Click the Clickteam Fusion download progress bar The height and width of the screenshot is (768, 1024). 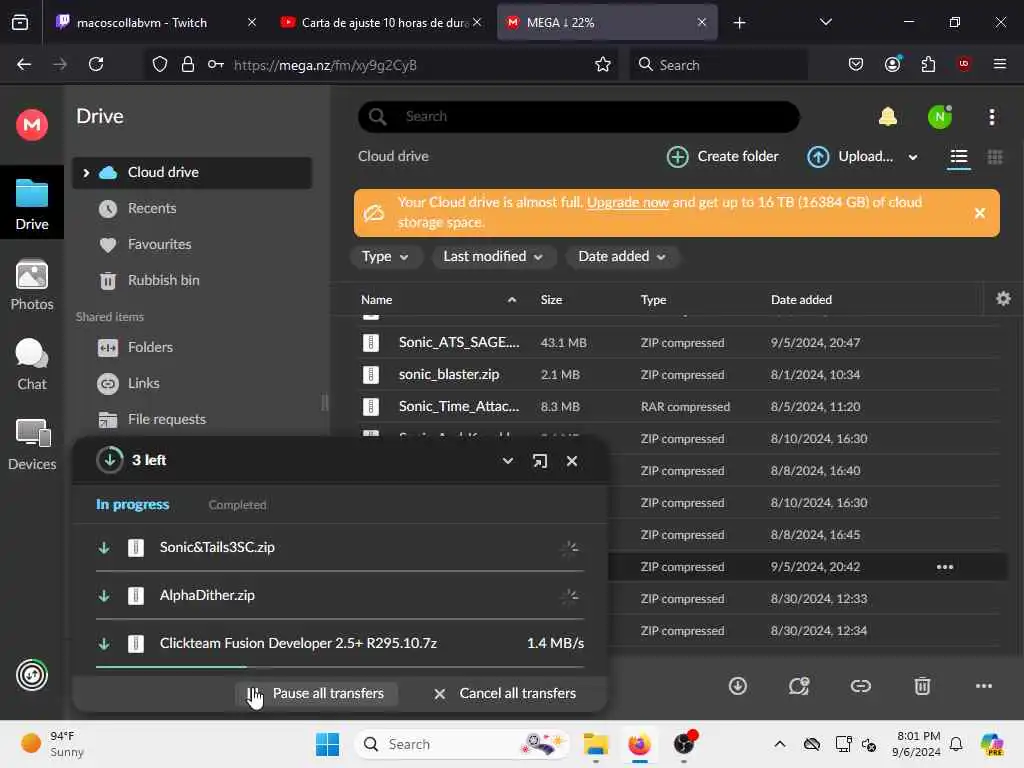[x=340, y=667]
